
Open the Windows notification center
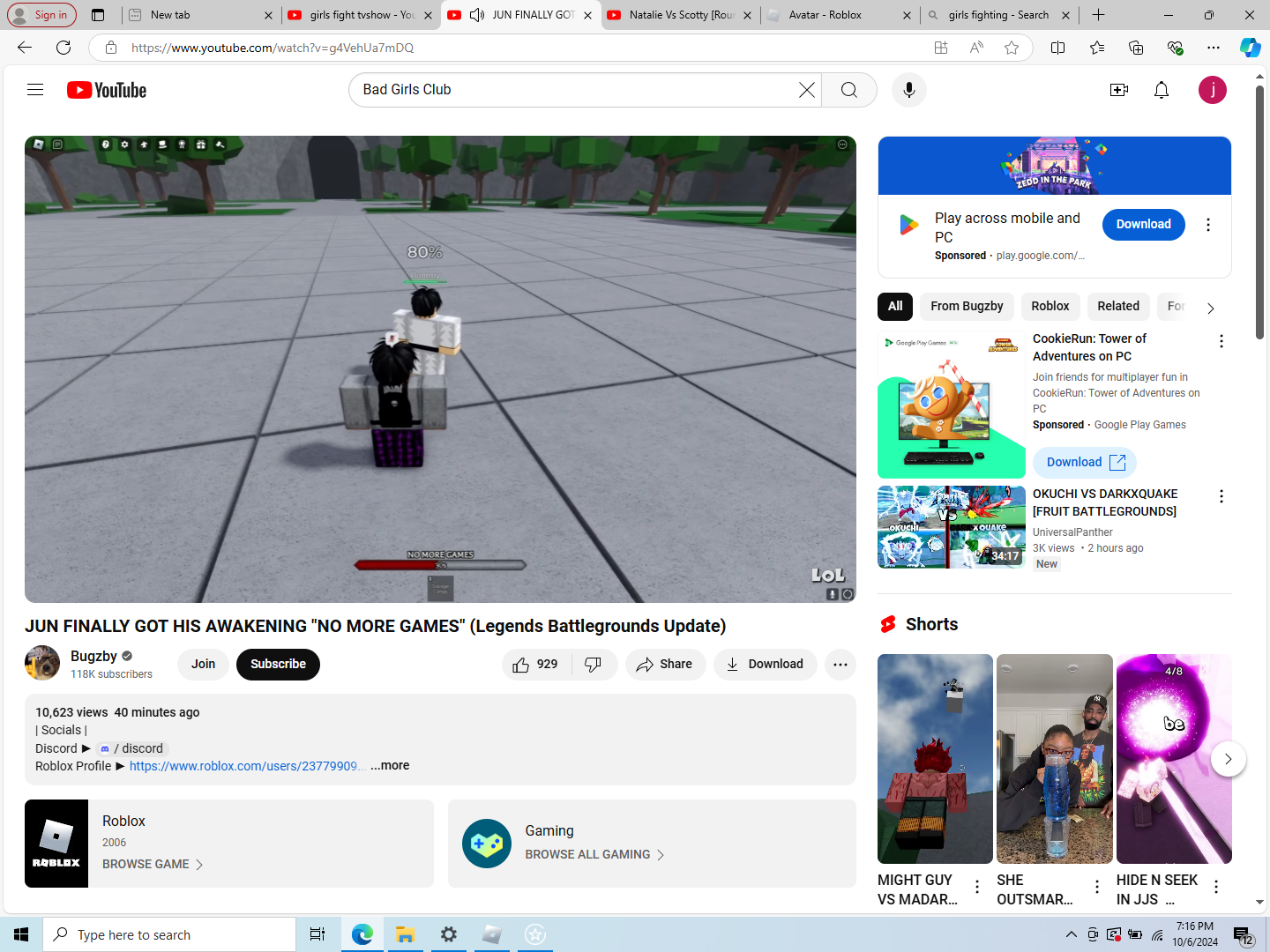click(x=1243, y=935)
